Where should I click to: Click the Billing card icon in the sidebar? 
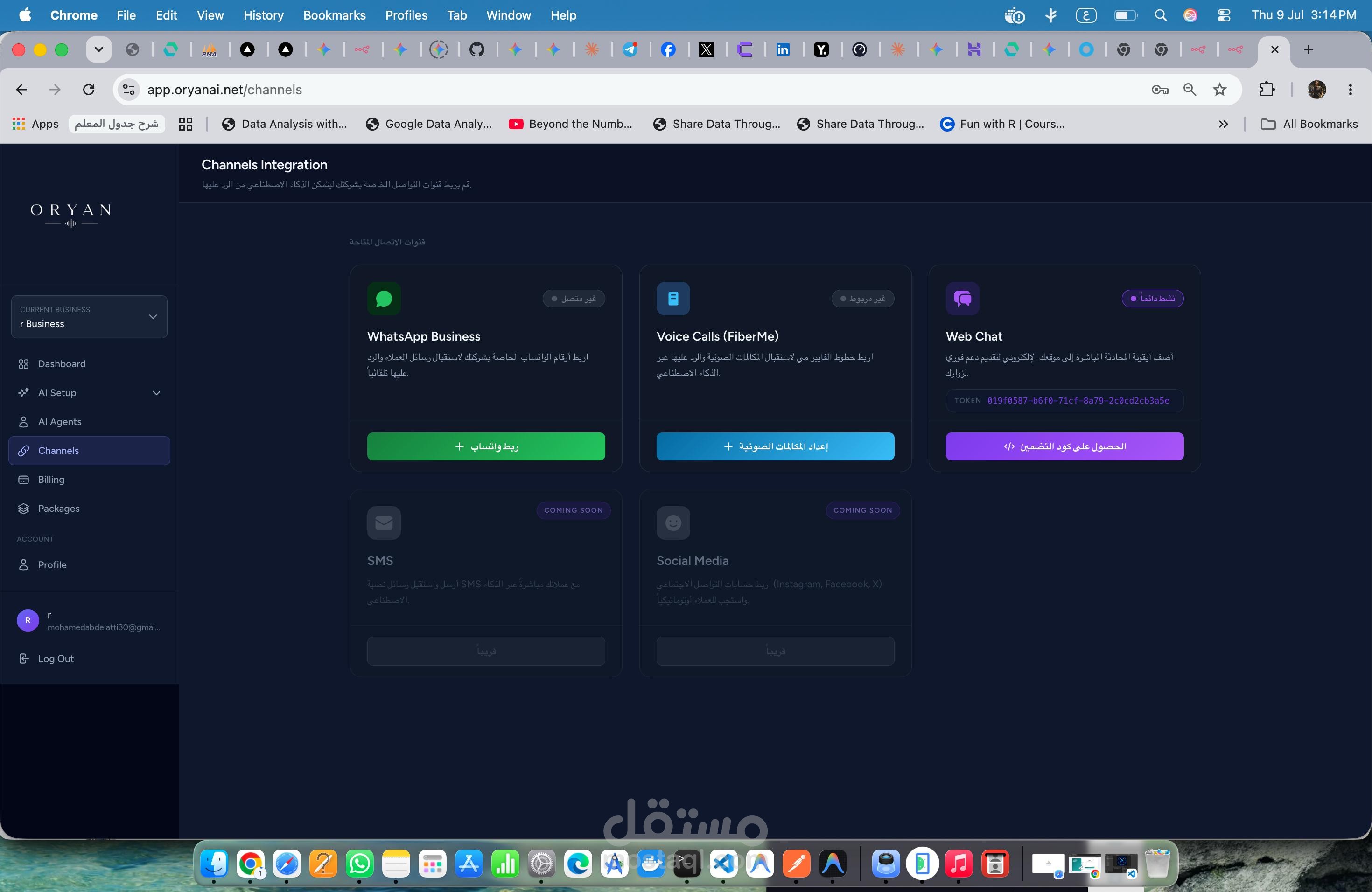[x=24, y=480]
